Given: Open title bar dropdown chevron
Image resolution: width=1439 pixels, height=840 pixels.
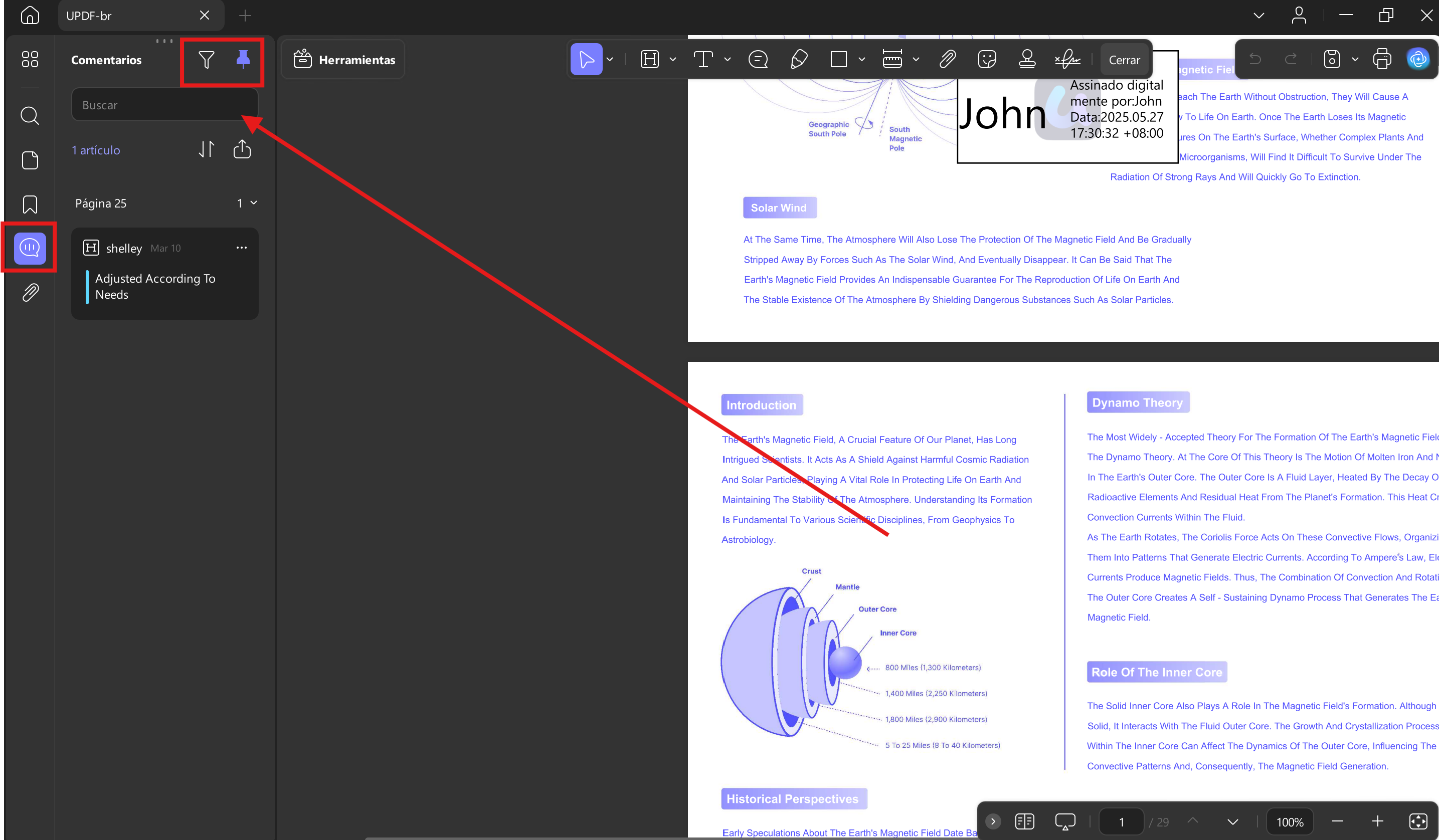Looking at the screenshot, I should tap(1259, 16).
